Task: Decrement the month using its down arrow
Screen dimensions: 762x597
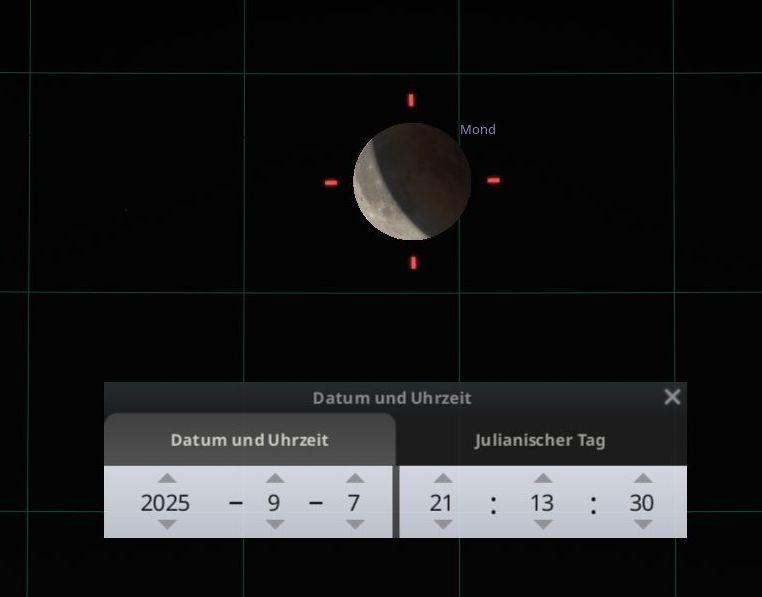Action: pos(274,525)
